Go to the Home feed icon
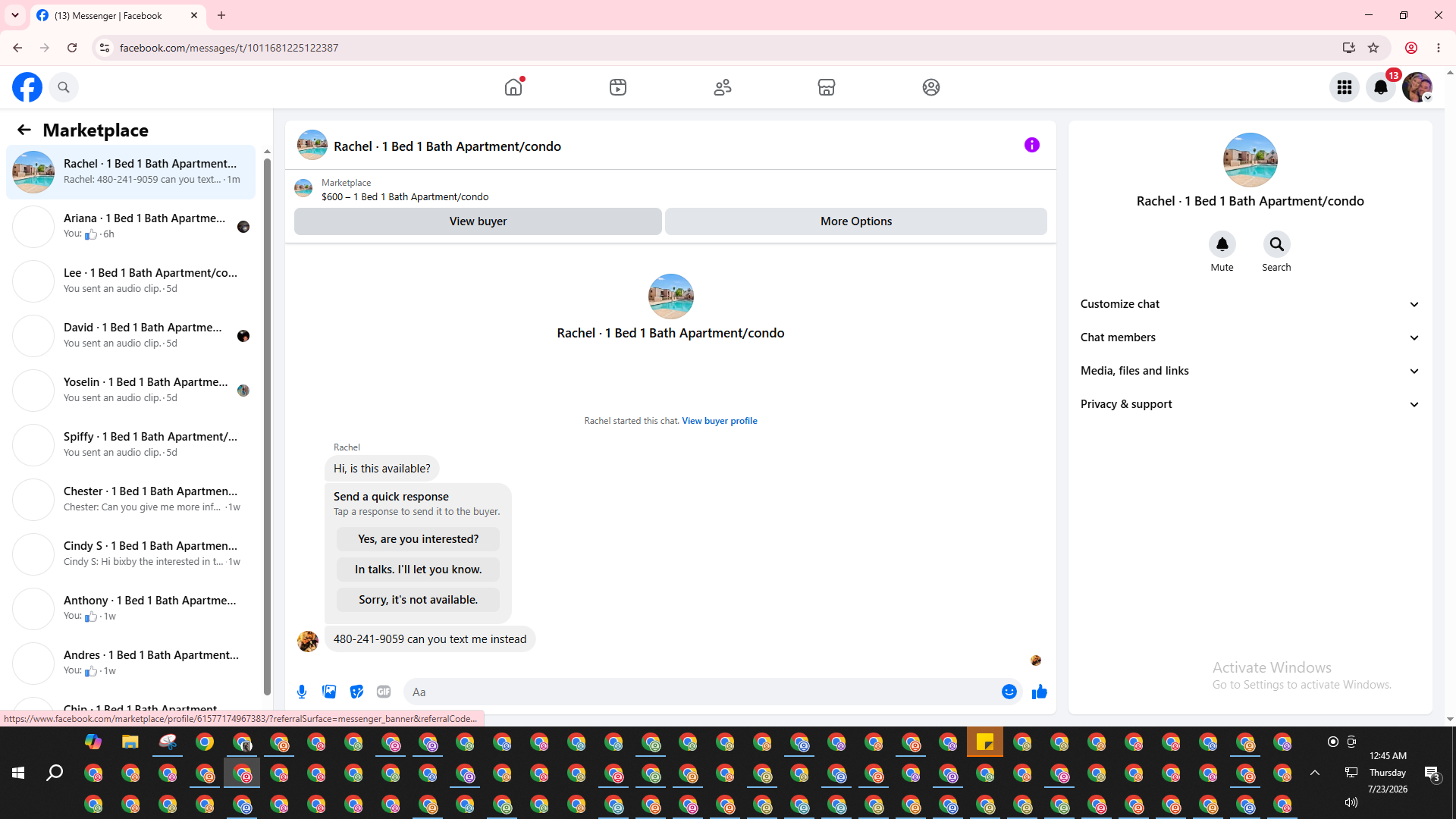 point(513,87)
